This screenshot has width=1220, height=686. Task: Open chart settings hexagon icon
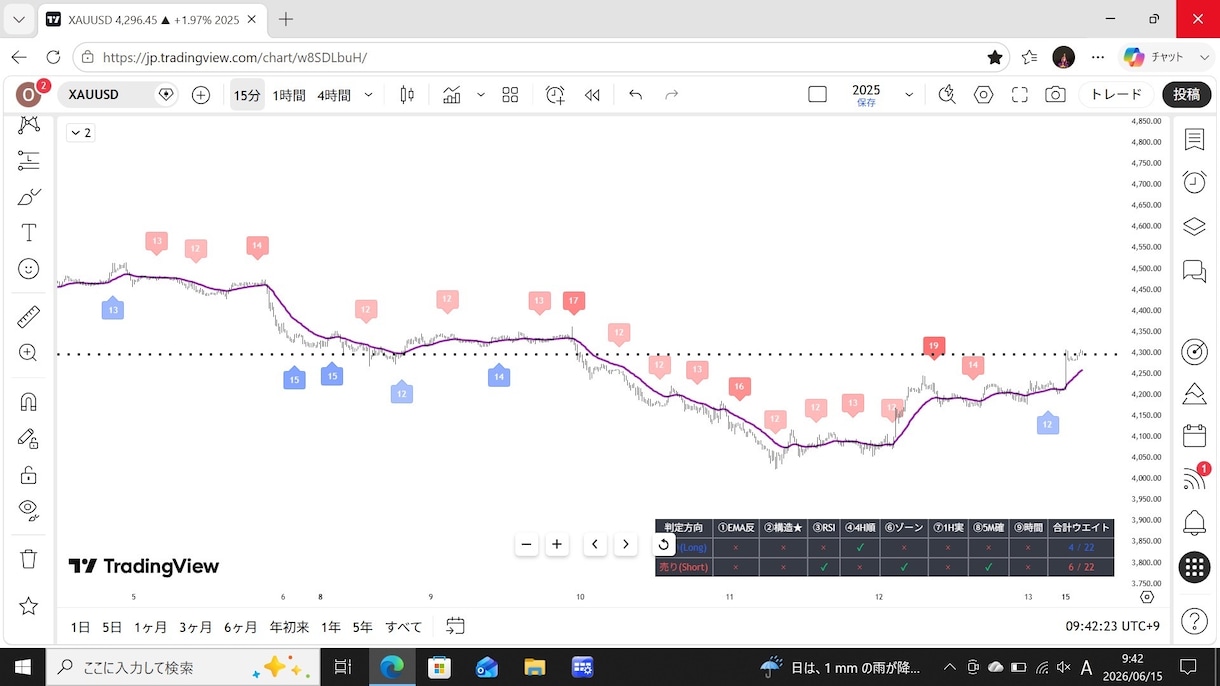(984, 95)
